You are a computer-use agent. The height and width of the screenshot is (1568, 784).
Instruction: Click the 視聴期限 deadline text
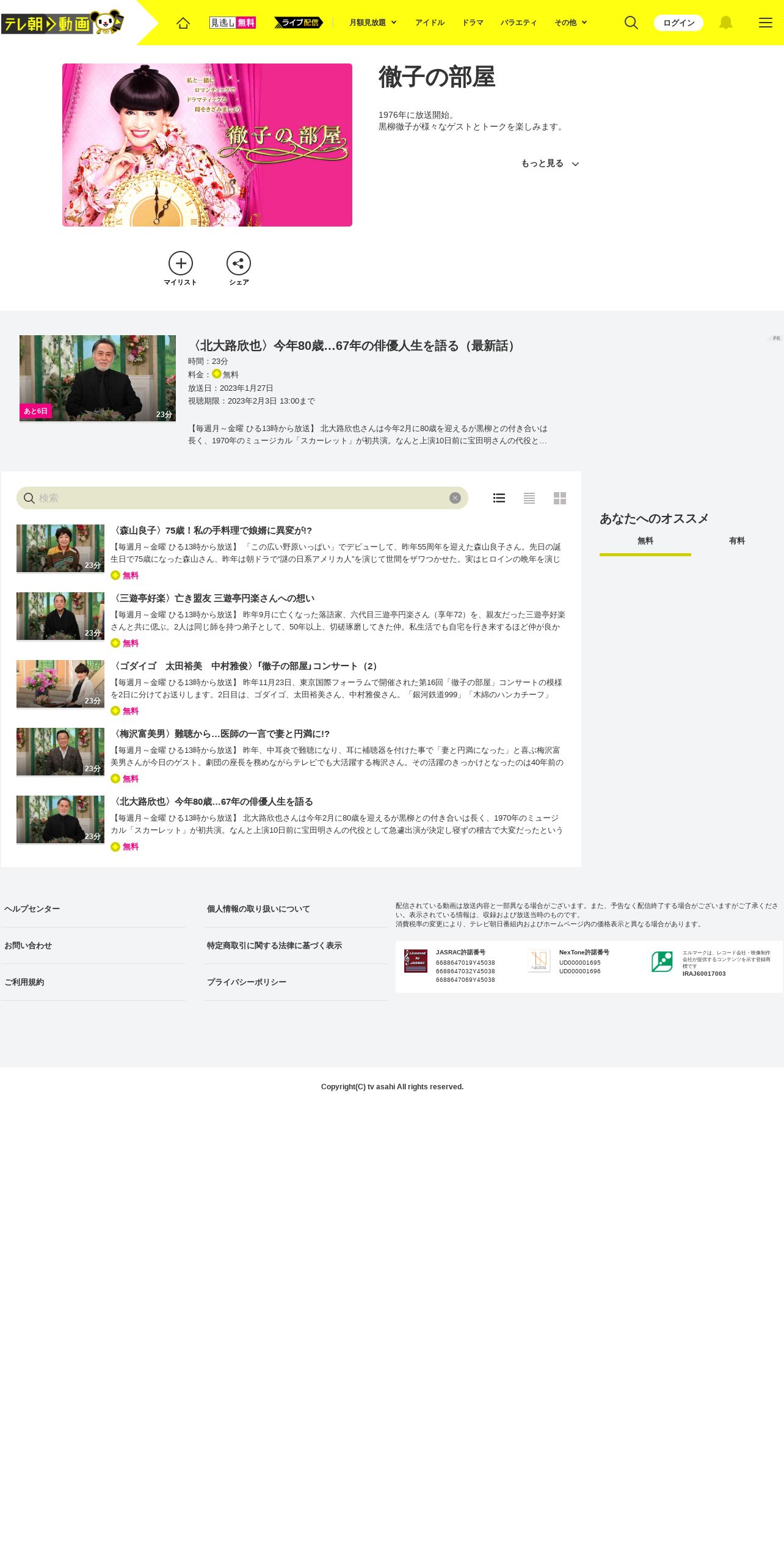coord(252,401)
